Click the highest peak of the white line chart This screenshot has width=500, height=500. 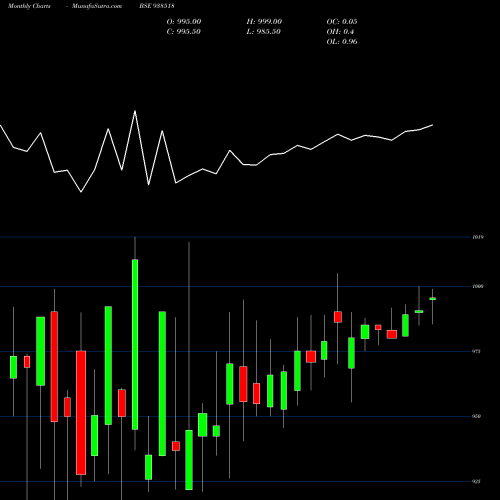coord(135,111)
